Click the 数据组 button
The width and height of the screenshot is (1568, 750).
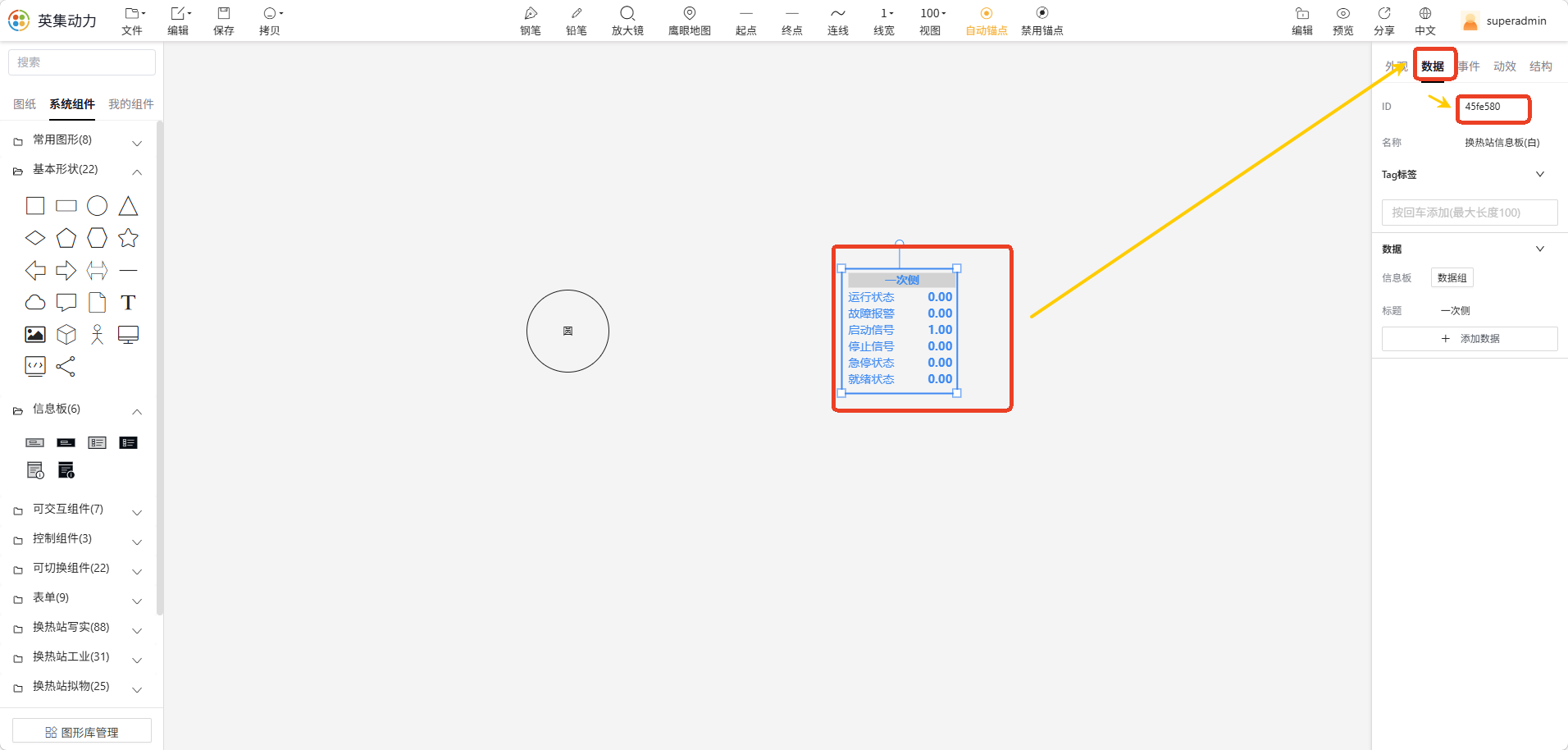click(x=1452, y=278)
